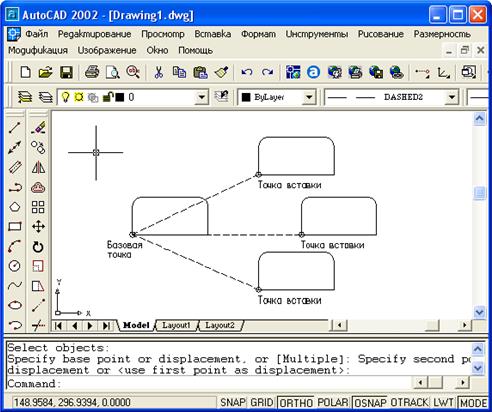Toggle OTRACK in status bar
Screen dimensions: 492x412
click(x=410, y=403)
